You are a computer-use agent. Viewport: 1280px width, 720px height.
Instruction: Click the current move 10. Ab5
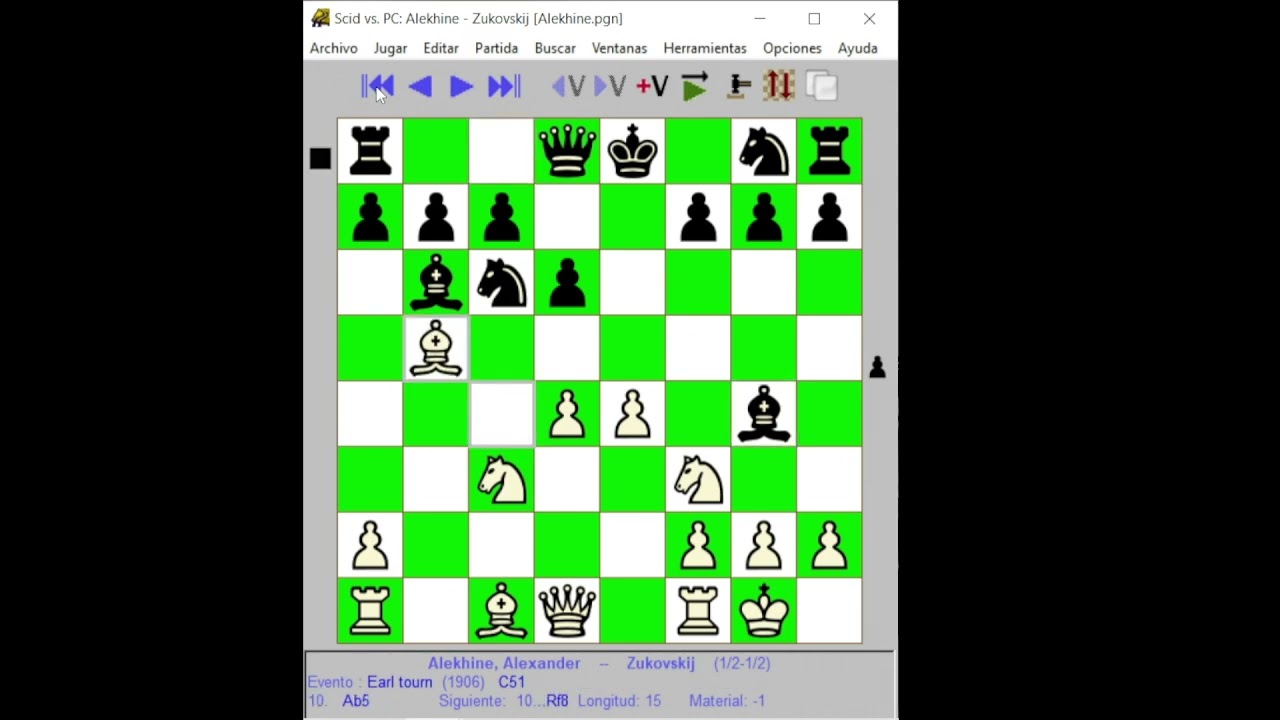(339, 701)
